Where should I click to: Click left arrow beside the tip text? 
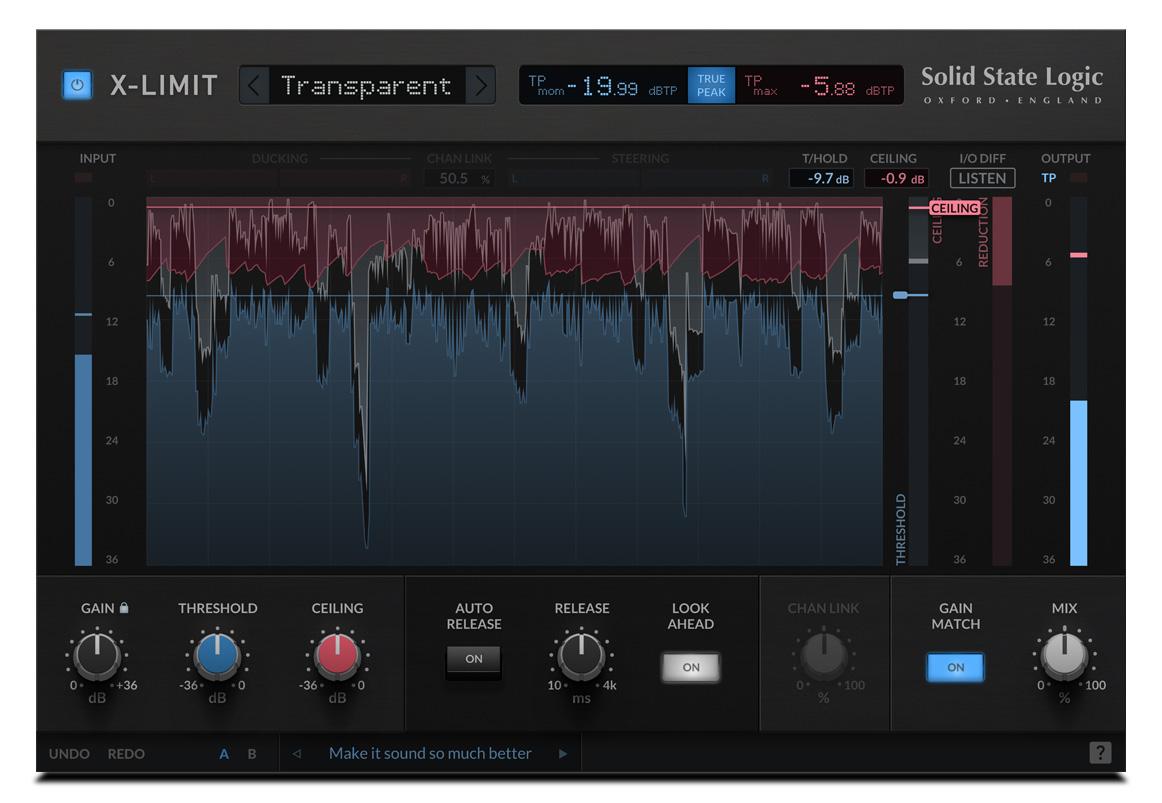click(x=296, y=754)
